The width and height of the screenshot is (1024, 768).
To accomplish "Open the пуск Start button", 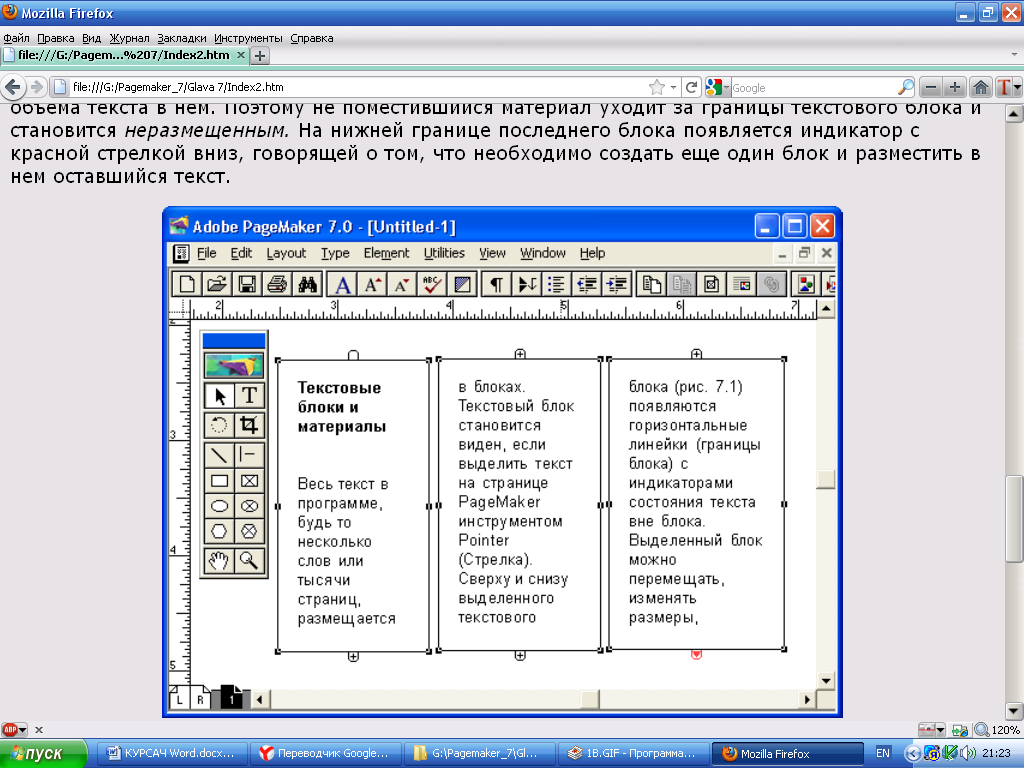I will [x=43, y=754].
